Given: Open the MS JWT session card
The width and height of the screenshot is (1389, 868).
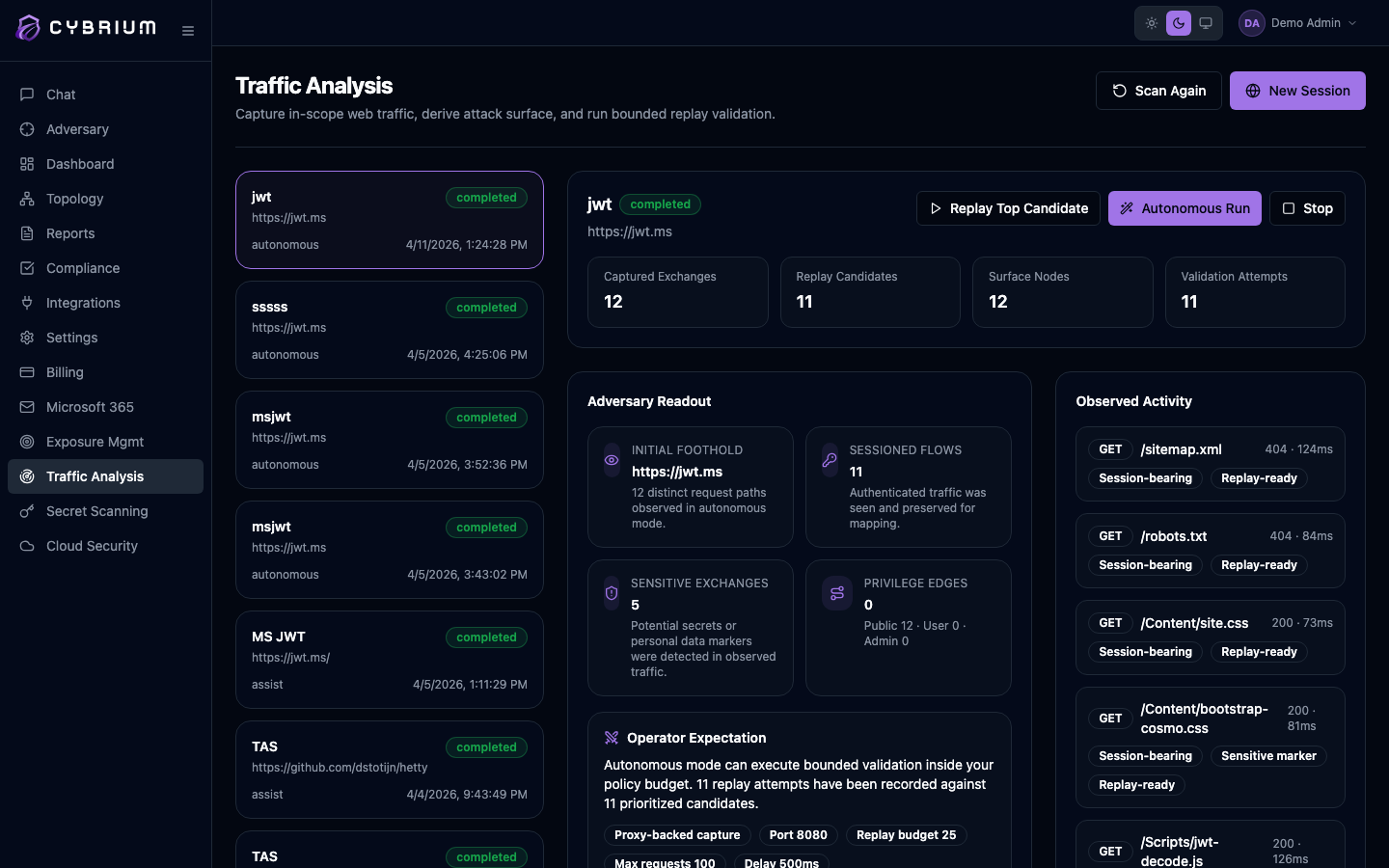Looking at the screenshot, I should (390, 660).
